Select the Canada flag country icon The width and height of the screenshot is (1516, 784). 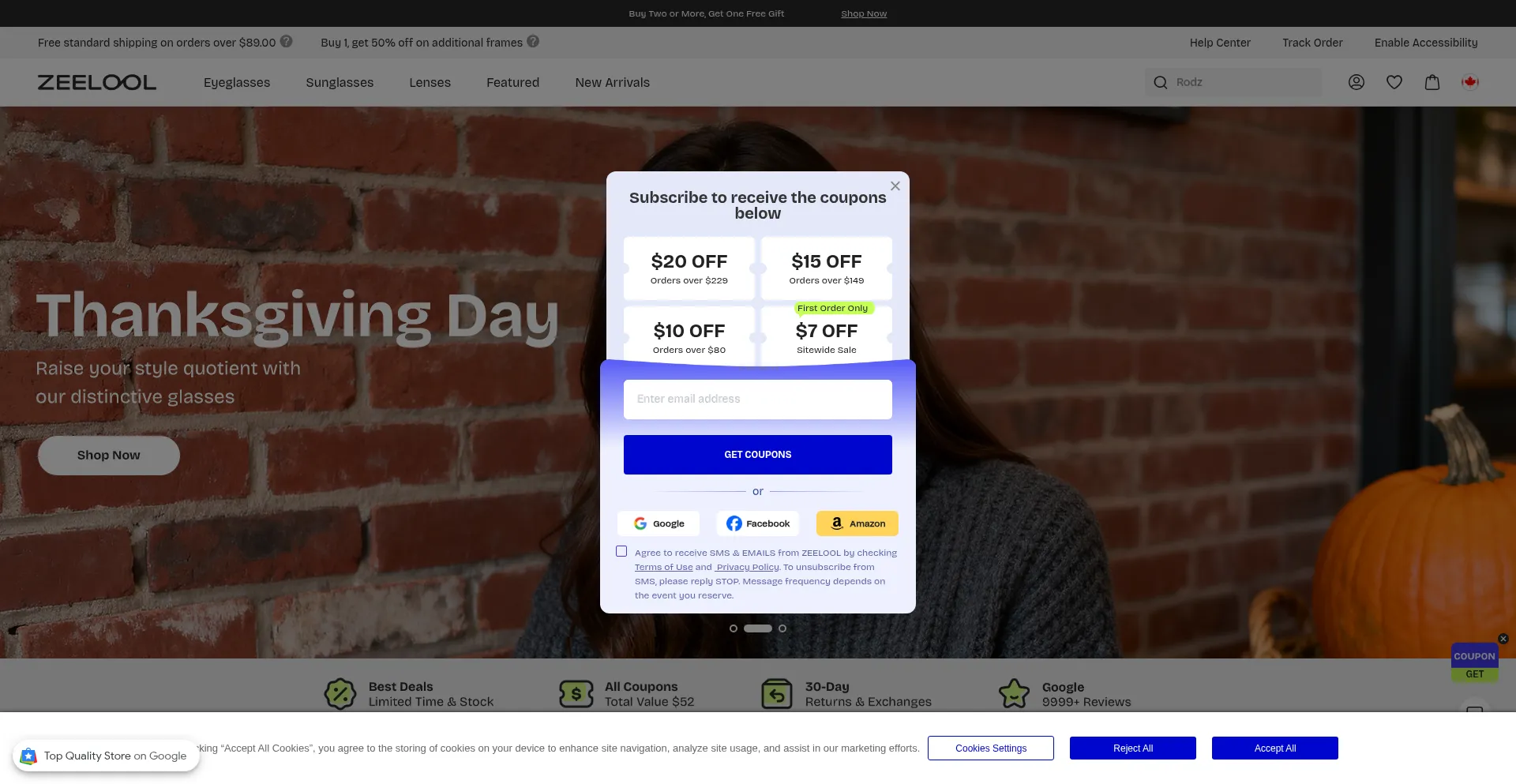coord(1470,81)
